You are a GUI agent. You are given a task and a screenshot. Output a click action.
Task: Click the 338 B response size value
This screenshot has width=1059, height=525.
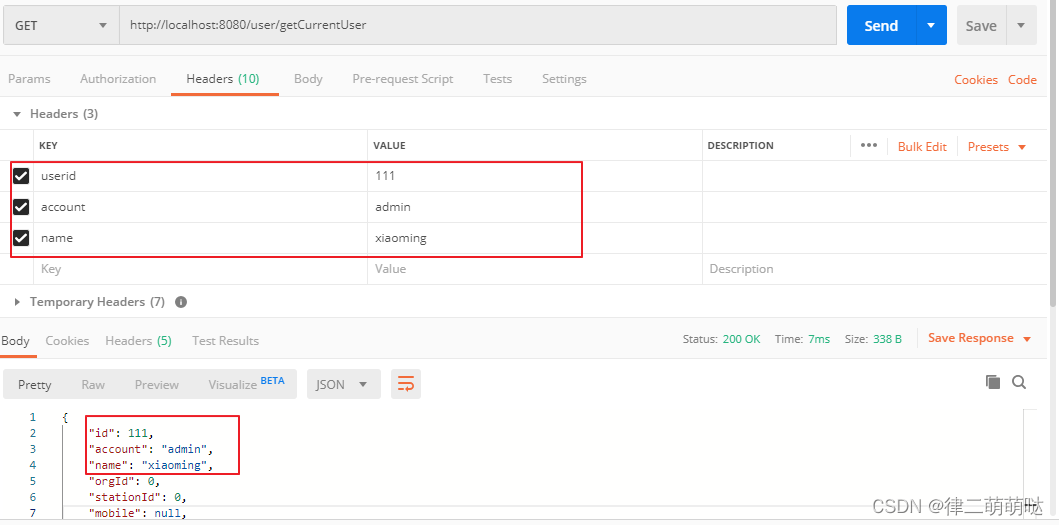(x=887, y=339)
